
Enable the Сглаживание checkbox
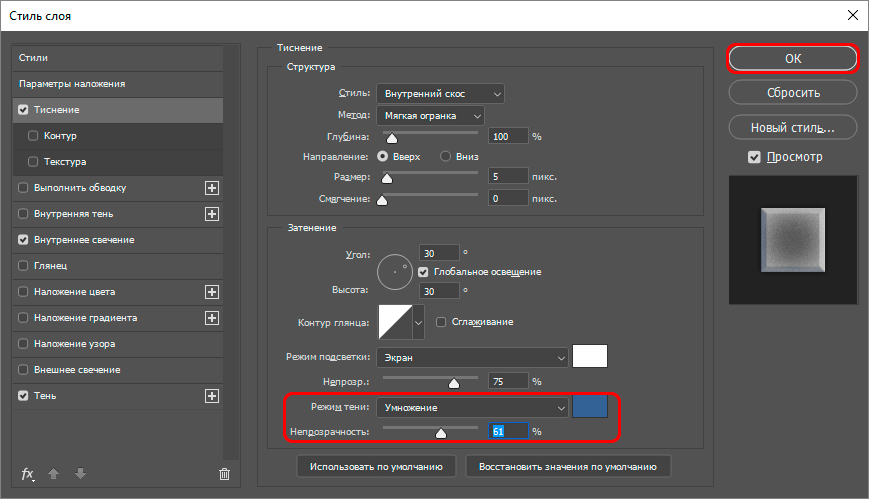(x=441, y=322)
